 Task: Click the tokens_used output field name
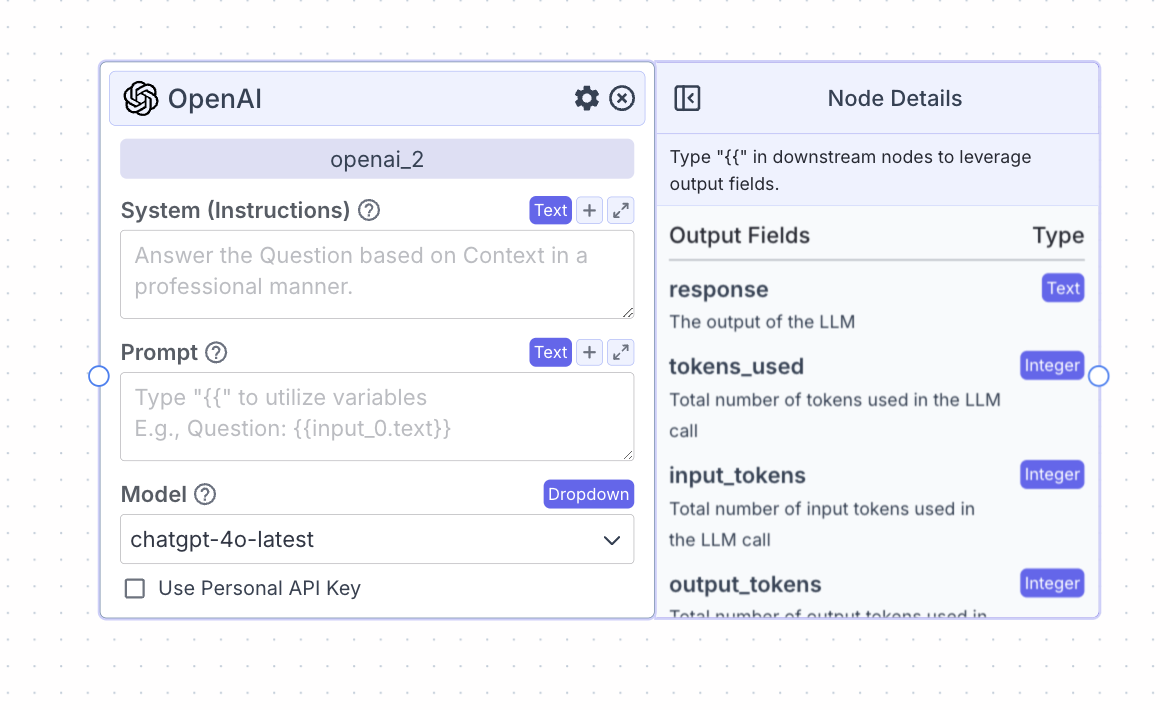[x=736, y=366]
